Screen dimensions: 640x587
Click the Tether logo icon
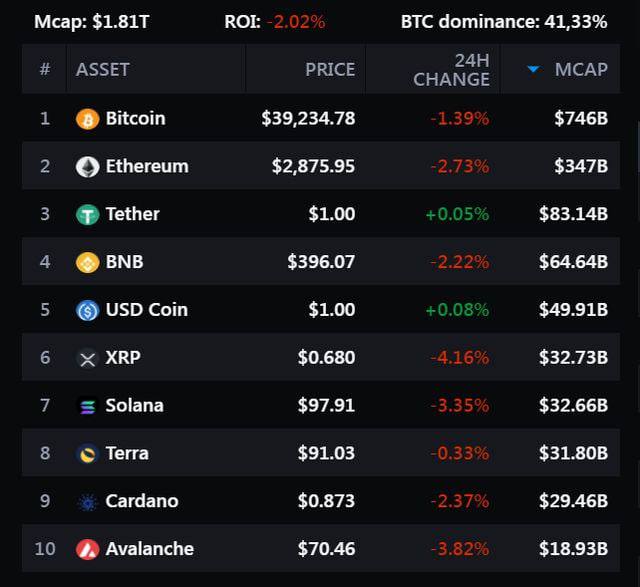[88, 215]
